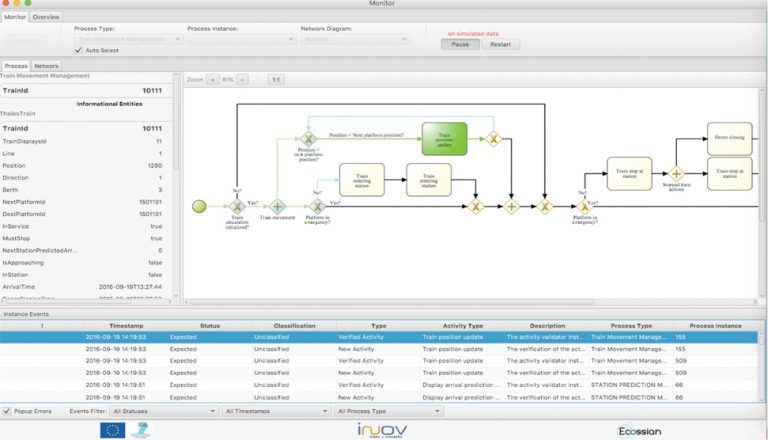Click the Stopped train actions gateway
The height and width of the screenshot is (440, 768).
click(676, 173)
